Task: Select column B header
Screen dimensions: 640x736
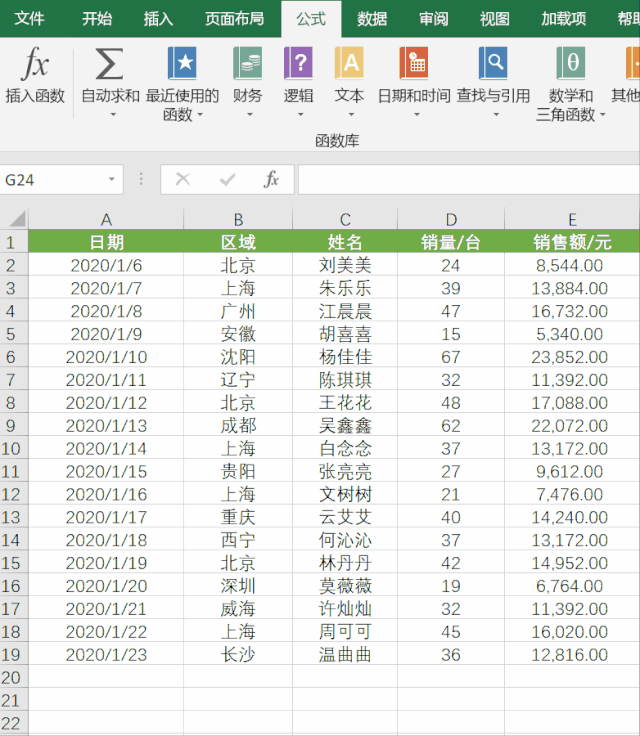Action: point(238,219)
